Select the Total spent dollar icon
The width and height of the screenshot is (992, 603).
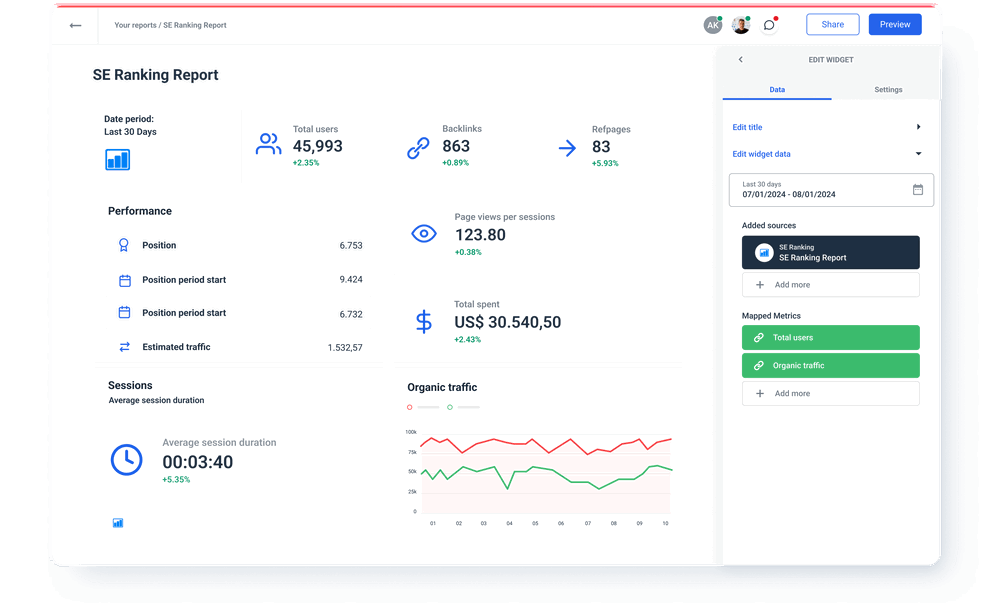click(424, 321)
